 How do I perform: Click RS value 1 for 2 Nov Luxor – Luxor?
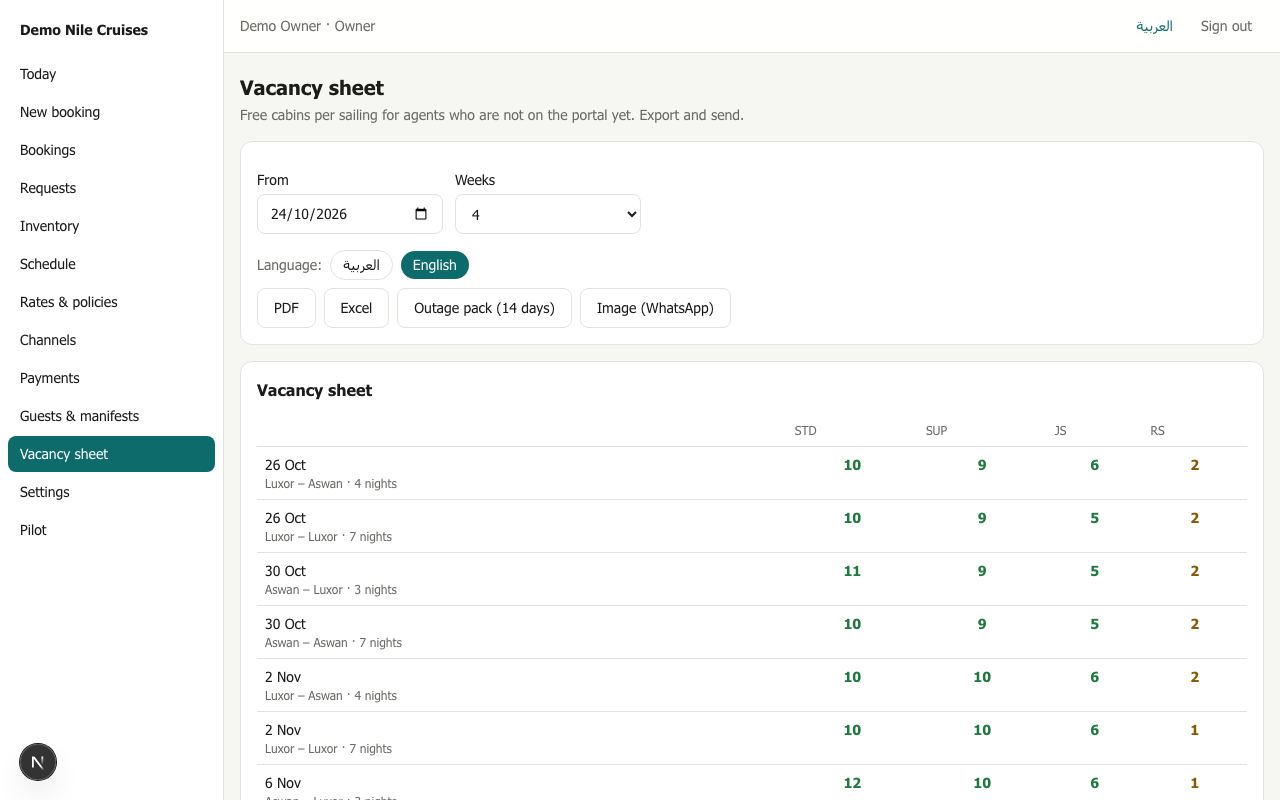(x=1194, y=730)
